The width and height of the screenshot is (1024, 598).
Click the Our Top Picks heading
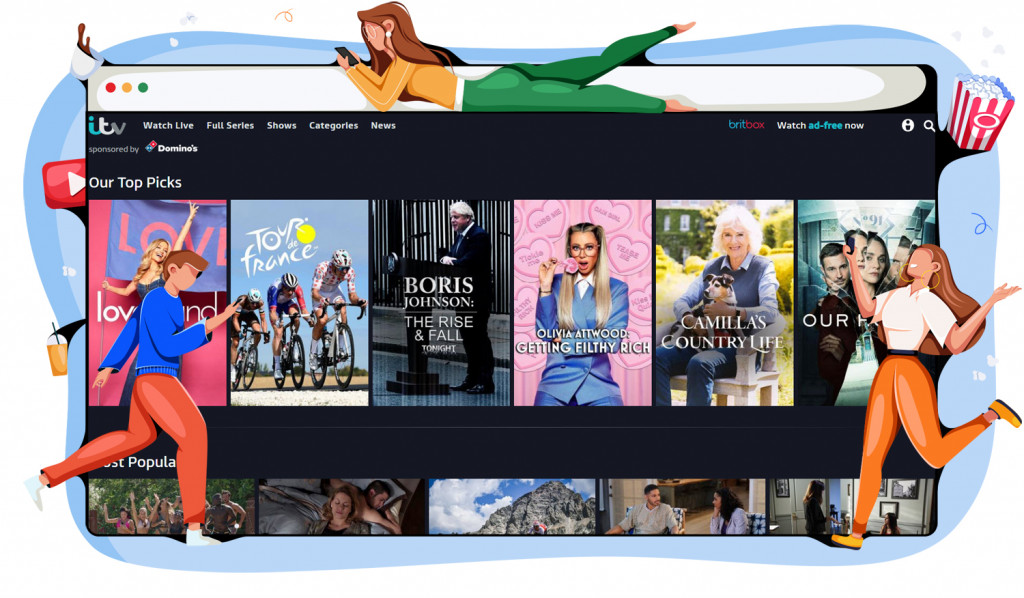coord(135,183)
